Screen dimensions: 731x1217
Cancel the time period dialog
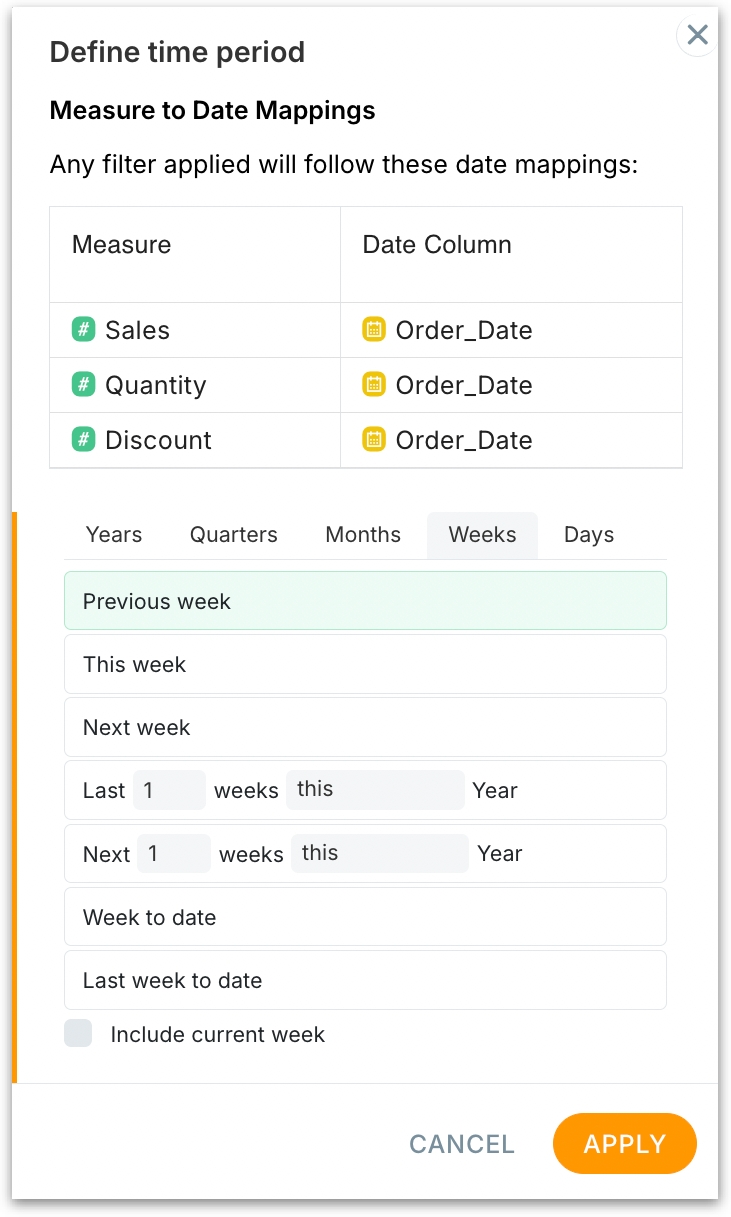pyautogui.click(x=462, y=1144)
